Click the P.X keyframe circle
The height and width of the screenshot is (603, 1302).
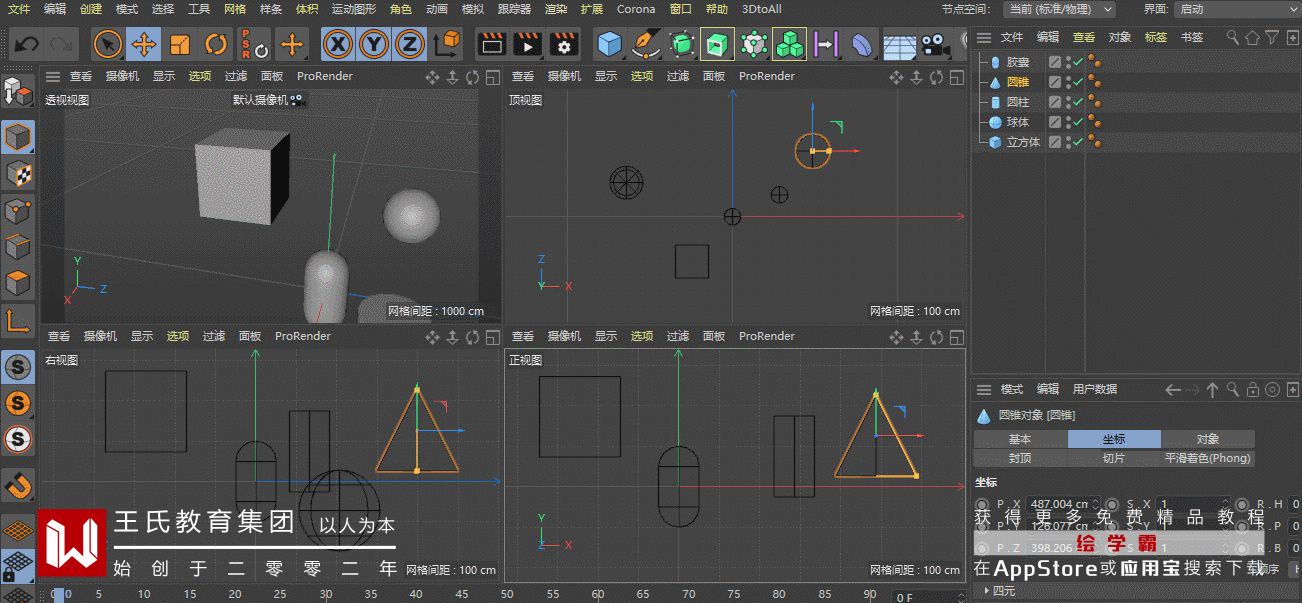click(982, 505)
